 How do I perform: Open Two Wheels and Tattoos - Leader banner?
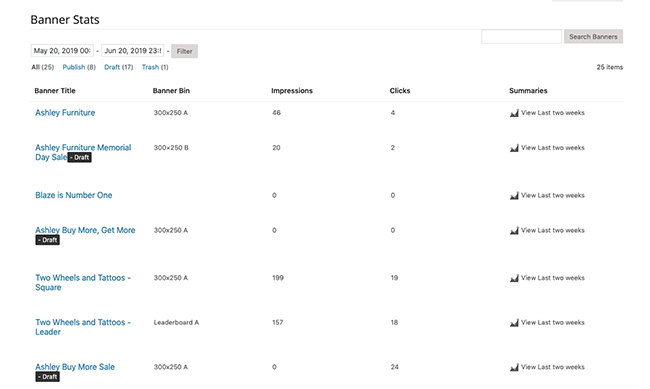[x=82, y=327]
